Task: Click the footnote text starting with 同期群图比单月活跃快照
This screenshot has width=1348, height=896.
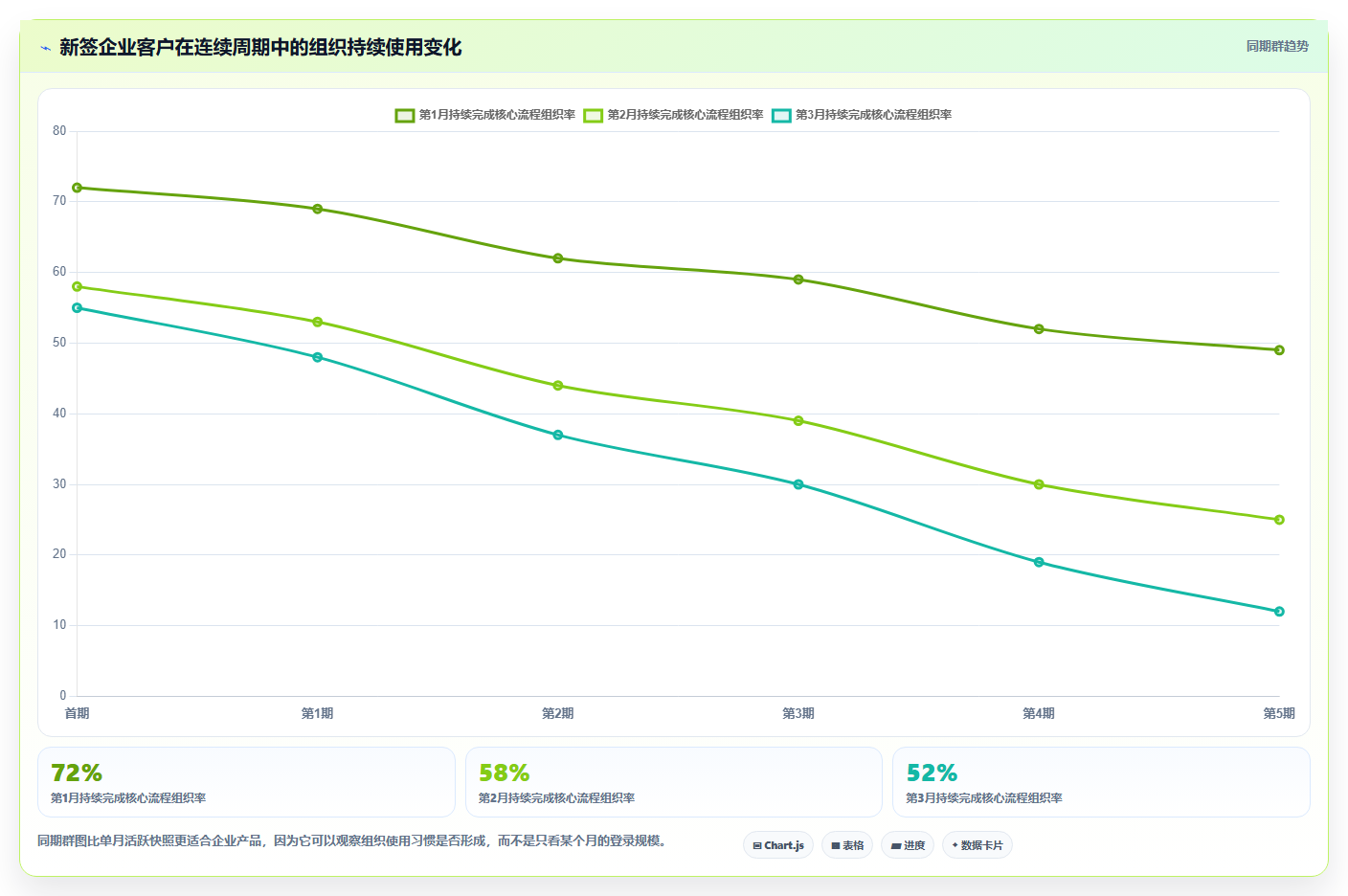Action: pos(351,841)
